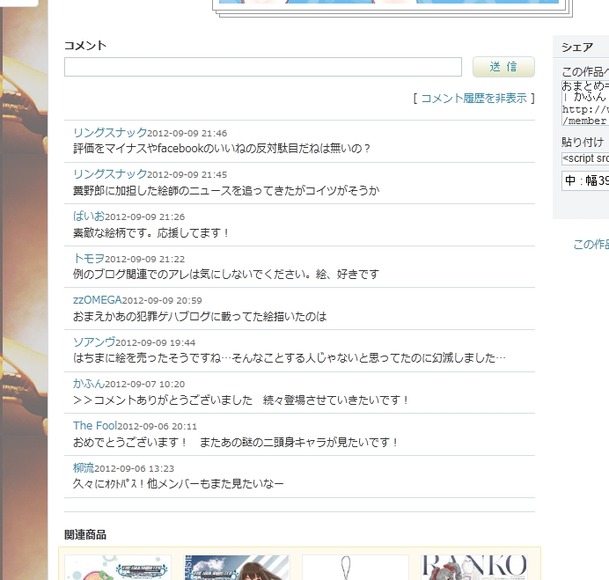Viewport: 609px width, 580px height.
Task: Open The Fool user profile link
Action: click(x=95, y=426)
